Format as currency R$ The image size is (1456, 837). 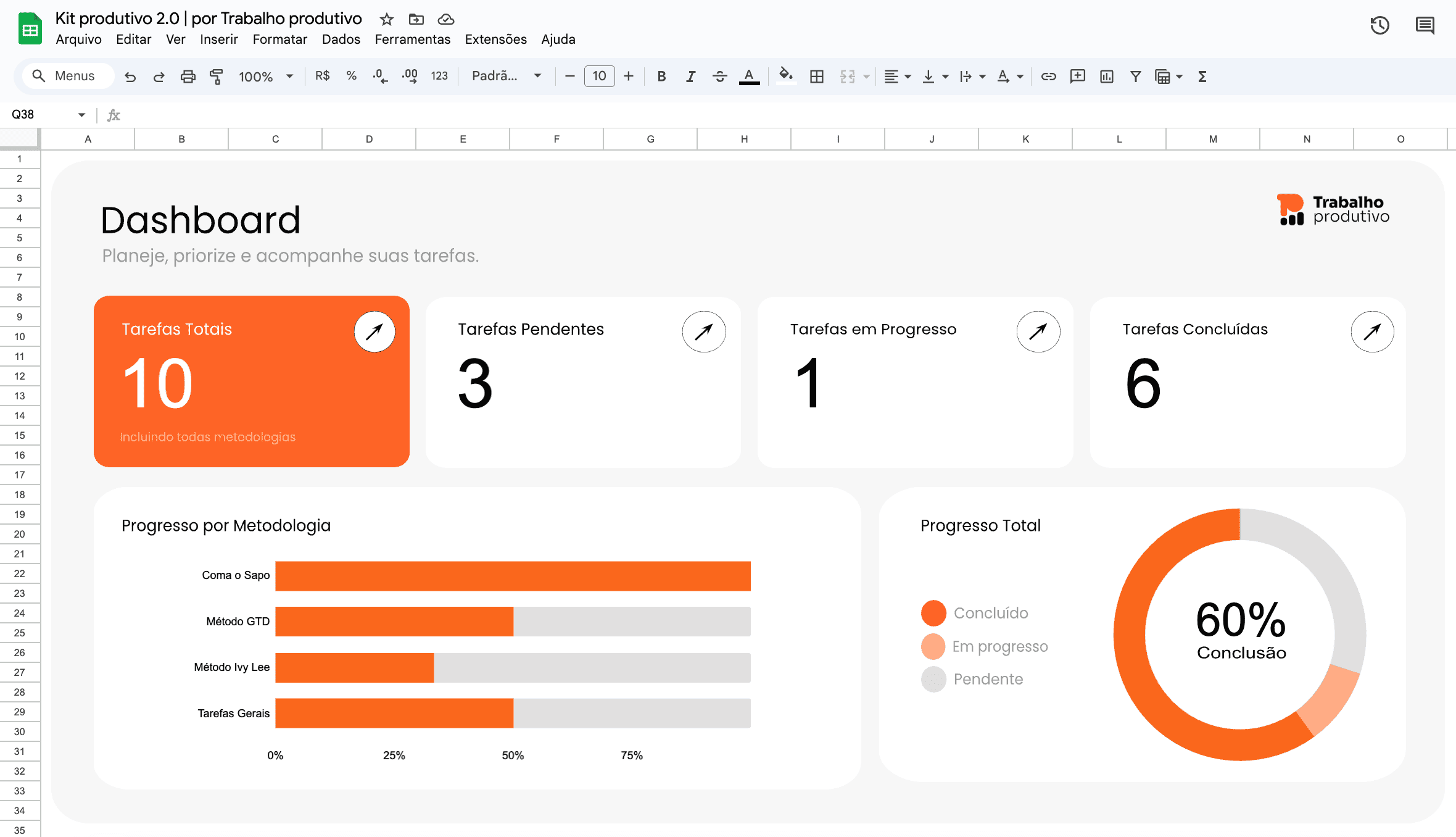[x=323, y=76]
